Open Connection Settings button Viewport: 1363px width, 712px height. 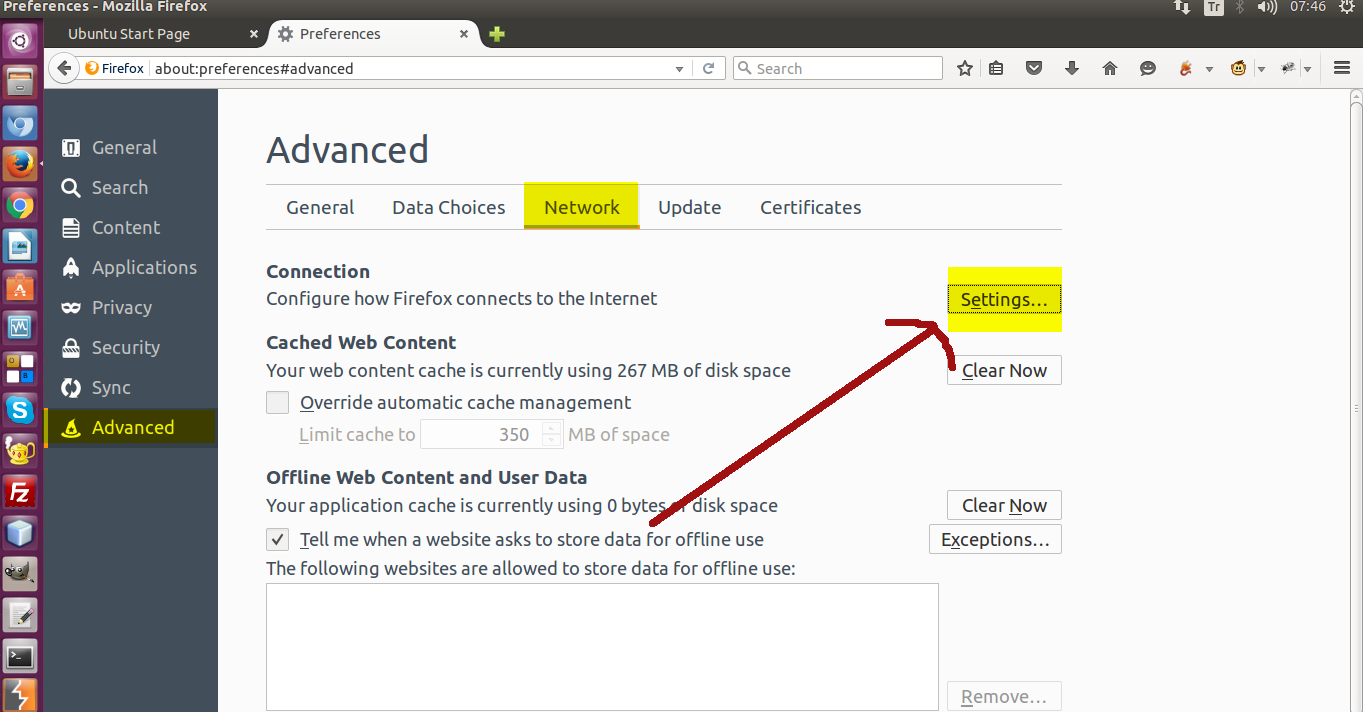click(x=1004, y=300)
